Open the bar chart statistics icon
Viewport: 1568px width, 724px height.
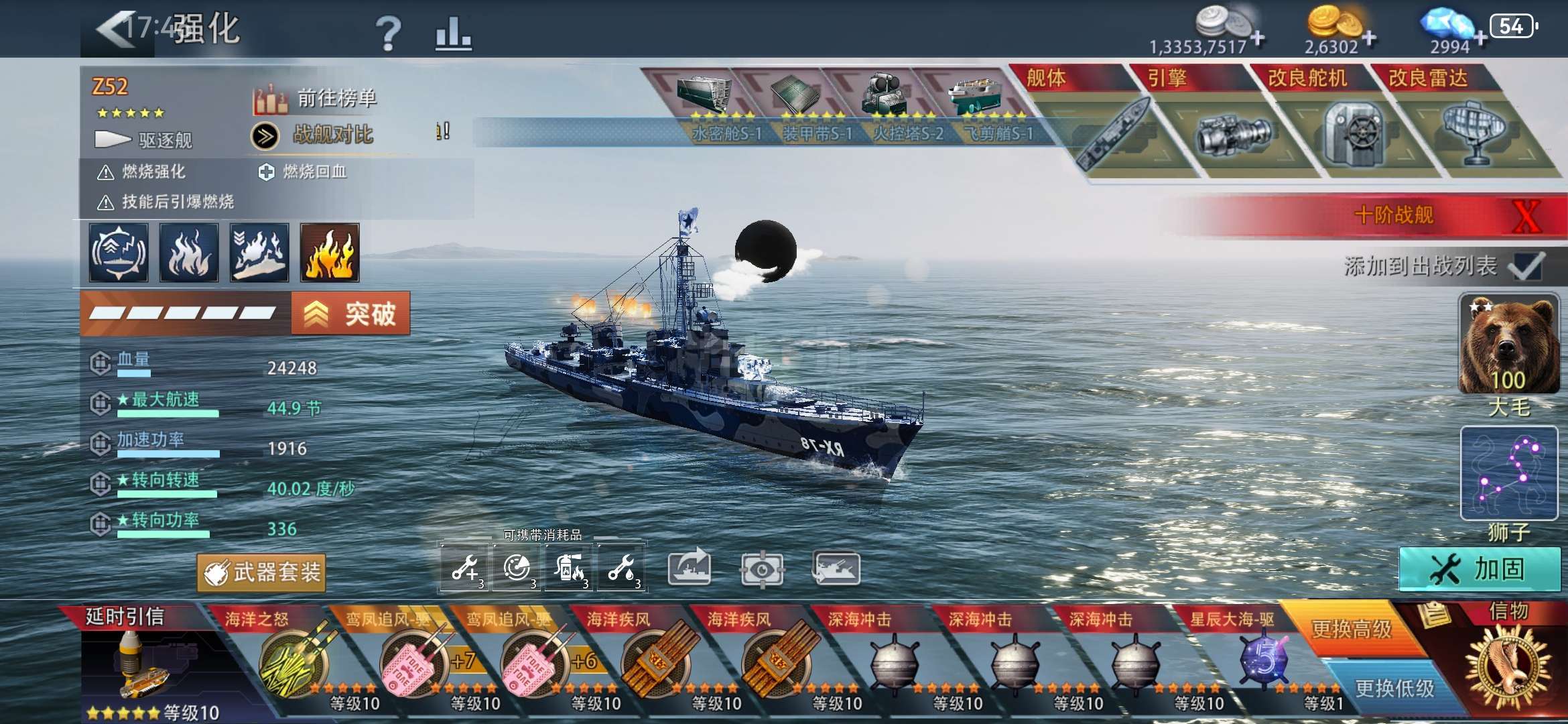pos(454,33)
